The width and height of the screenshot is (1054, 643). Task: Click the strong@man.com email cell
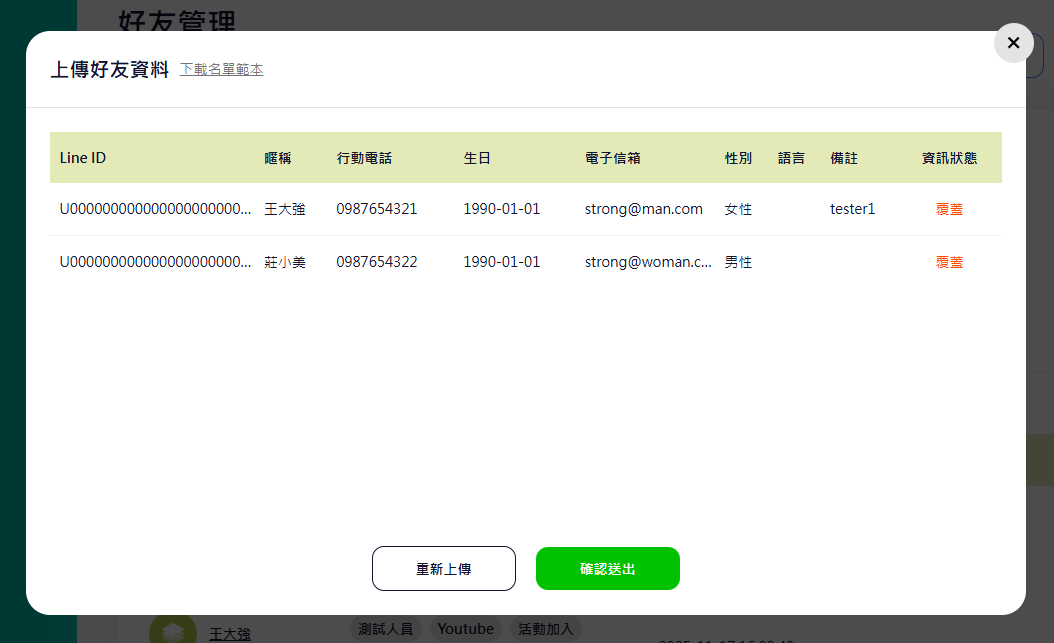point(643,210)
